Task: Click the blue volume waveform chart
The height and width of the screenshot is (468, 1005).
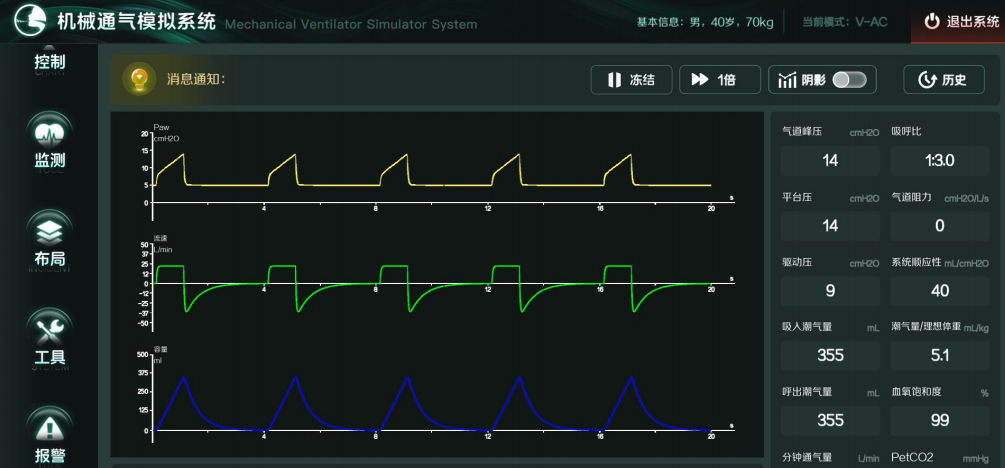Action: 440,395
